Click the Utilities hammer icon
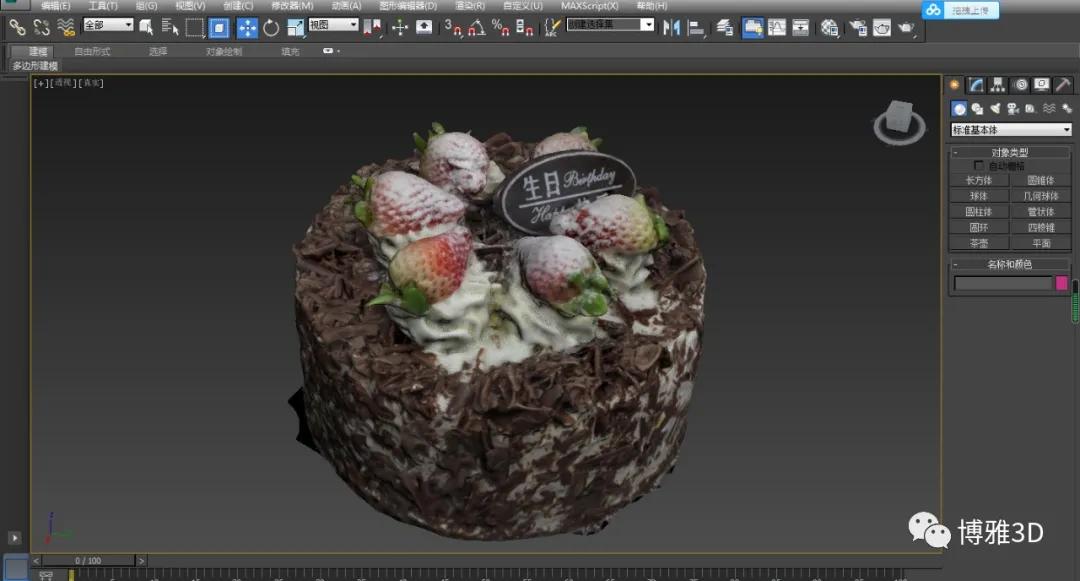This screenshot has width=1080, height=581. 1063,85
